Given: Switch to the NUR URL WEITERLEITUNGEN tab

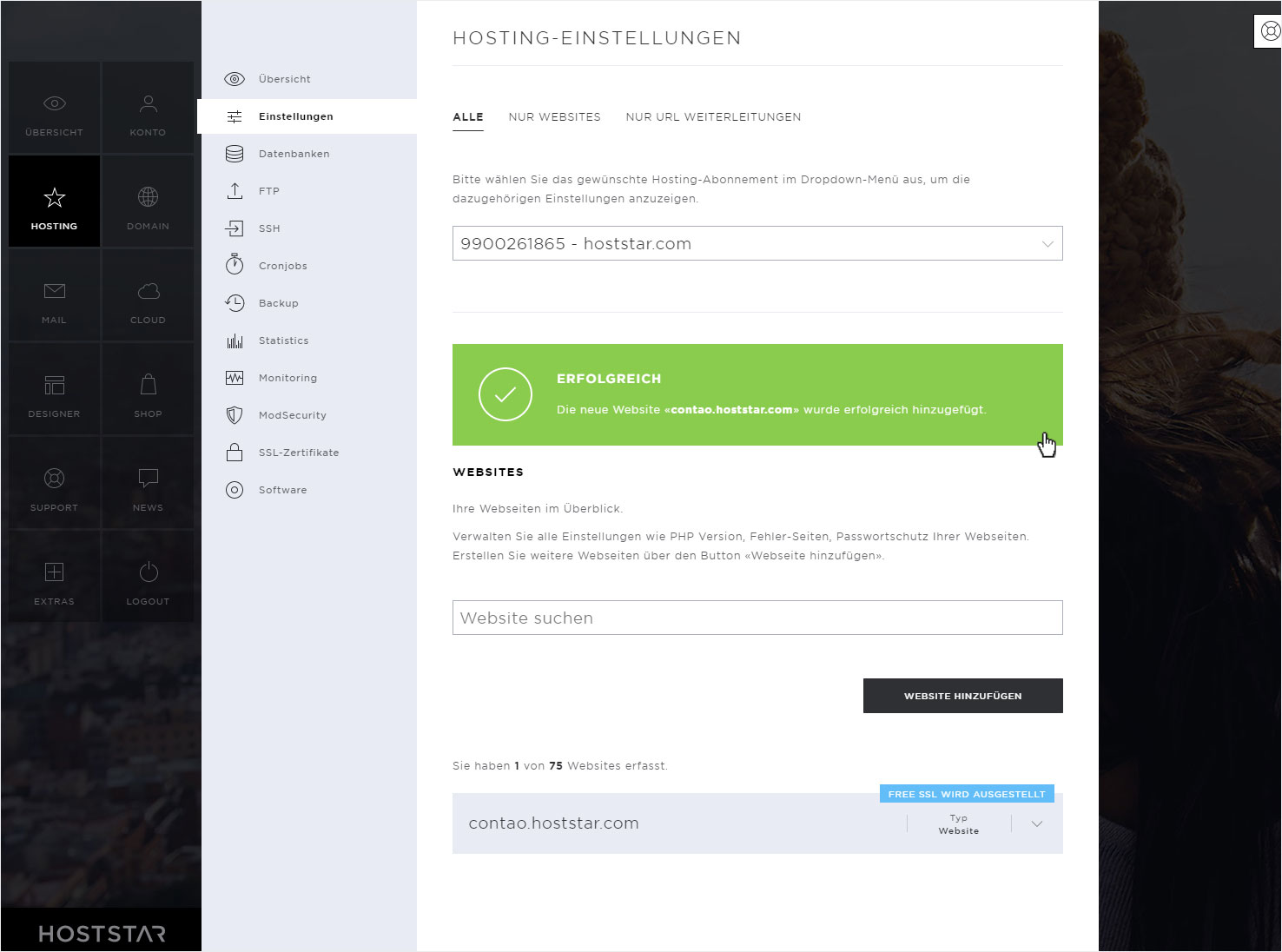Looking at the screenshot, I should [713, 117].
